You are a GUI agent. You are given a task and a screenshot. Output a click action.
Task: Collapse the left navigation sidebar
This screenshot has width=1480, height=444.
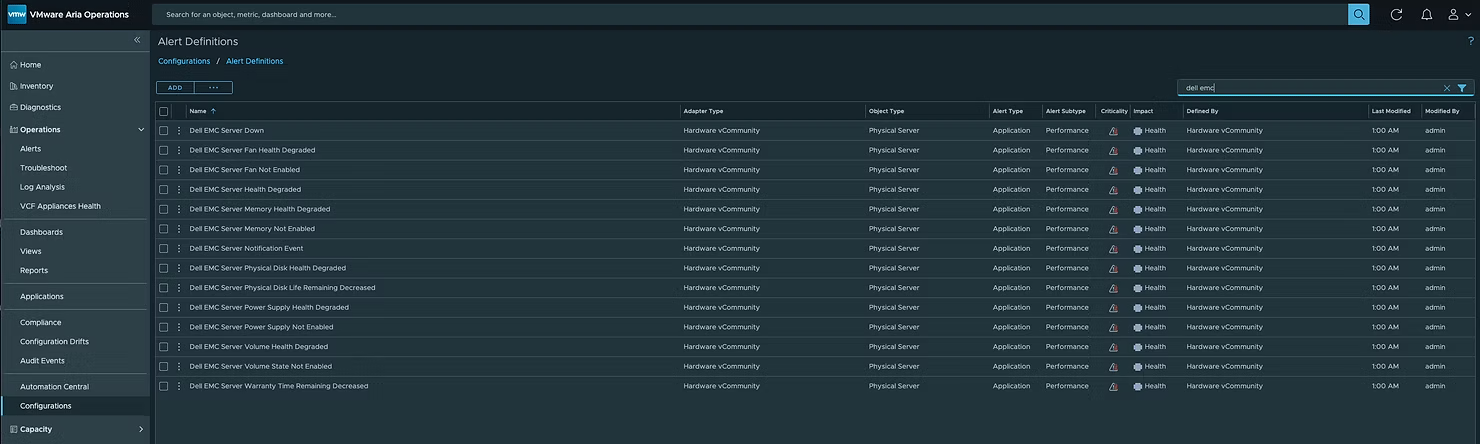point(137,40)
